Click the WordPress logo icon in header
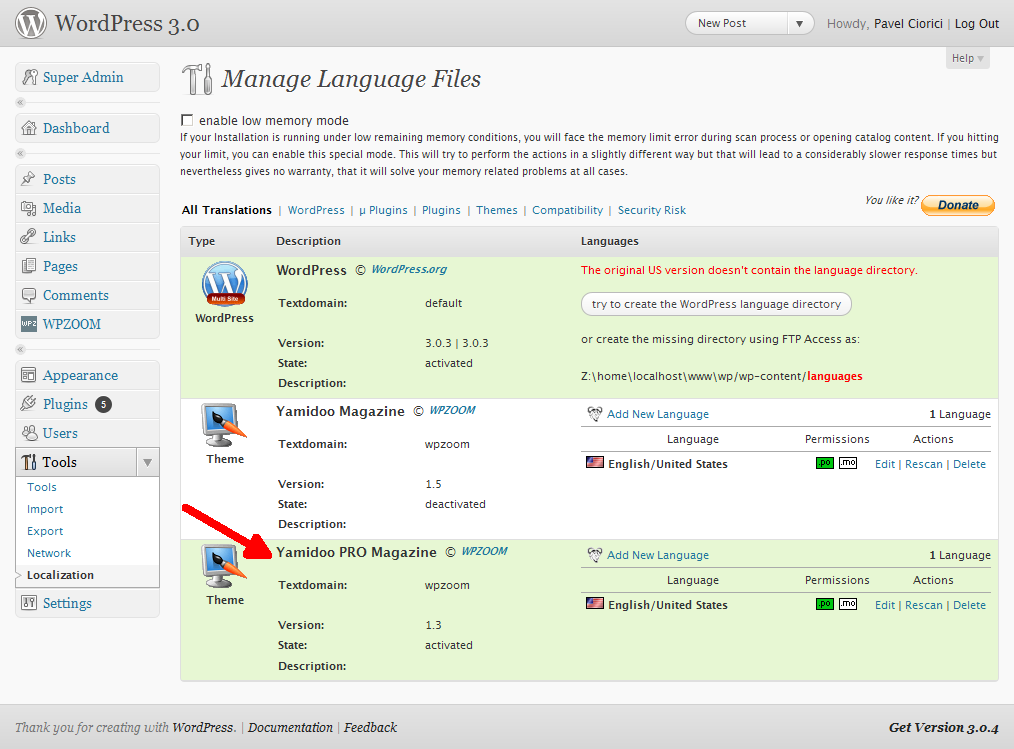Viewport: 1014px width, 749px height. [31, 23]
